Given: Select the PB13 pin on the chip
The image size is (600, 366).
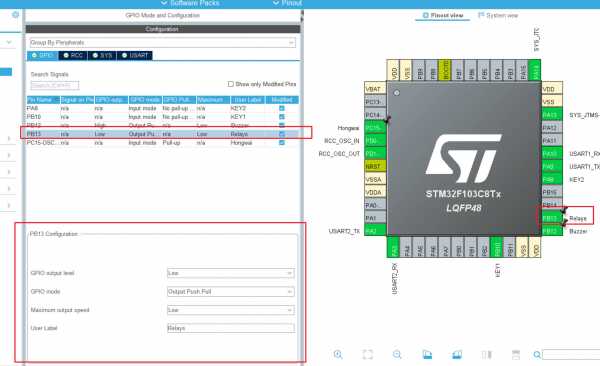Looking at the screenshot, I should pos(552,218).
